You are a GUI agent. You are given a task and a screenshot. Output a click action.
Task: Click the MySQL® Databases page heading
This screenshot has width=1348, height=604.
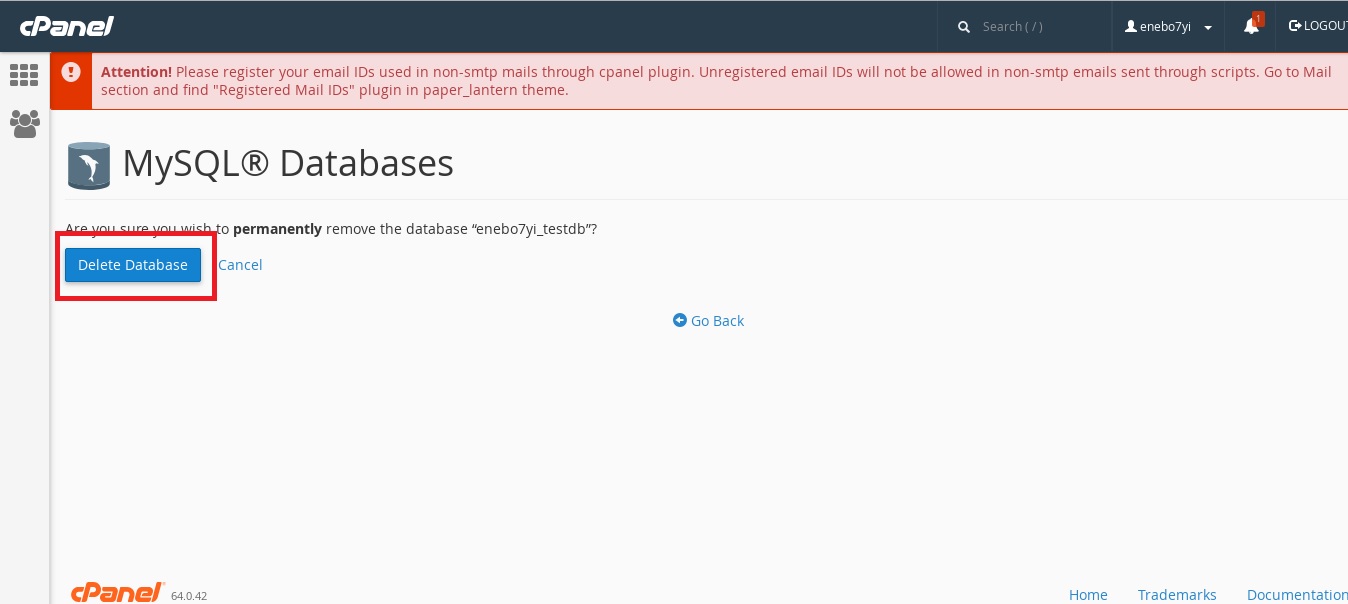tap(288, 163)
